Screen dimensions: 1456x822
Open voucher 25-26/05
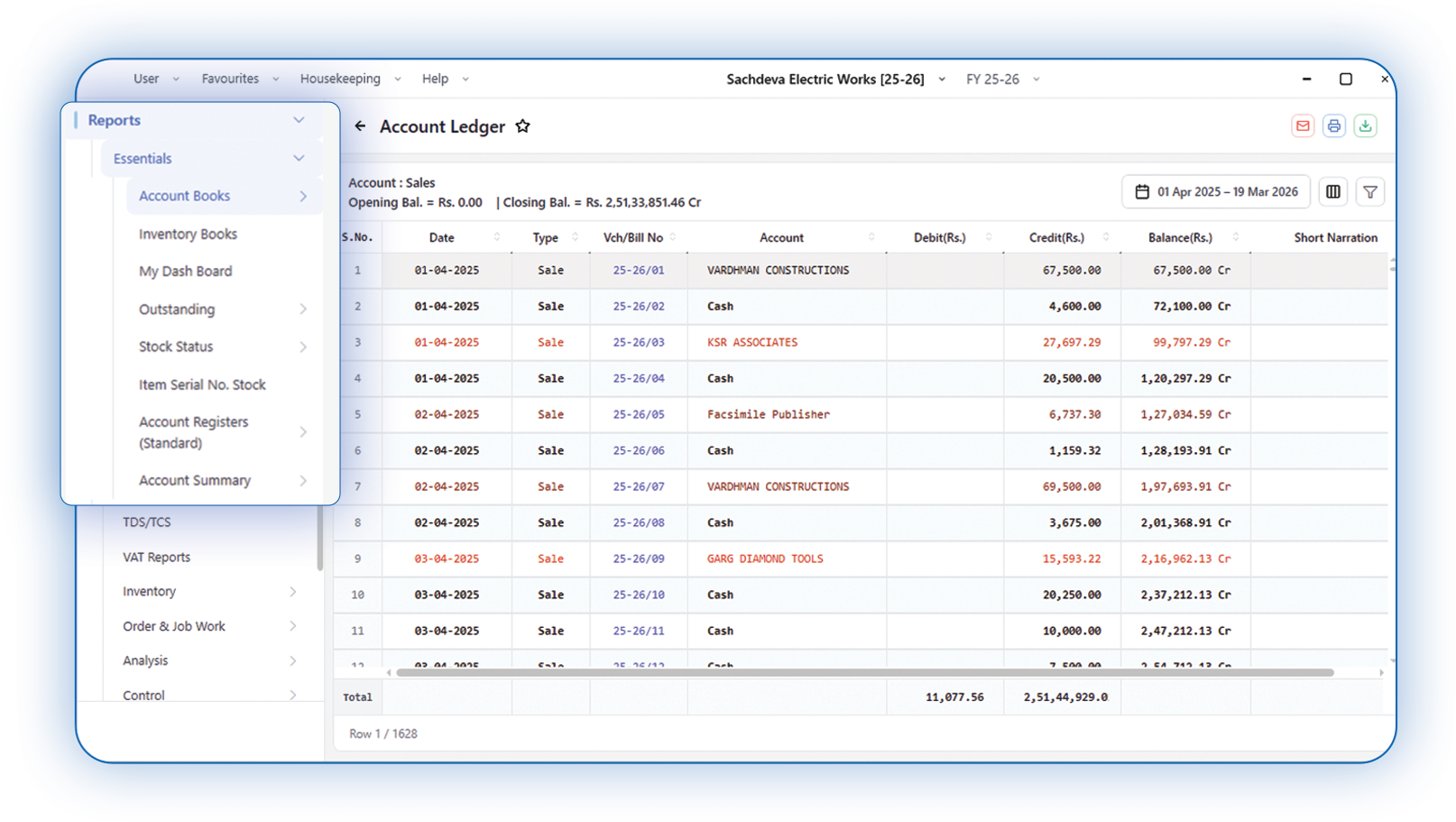(x=638, y=414)
